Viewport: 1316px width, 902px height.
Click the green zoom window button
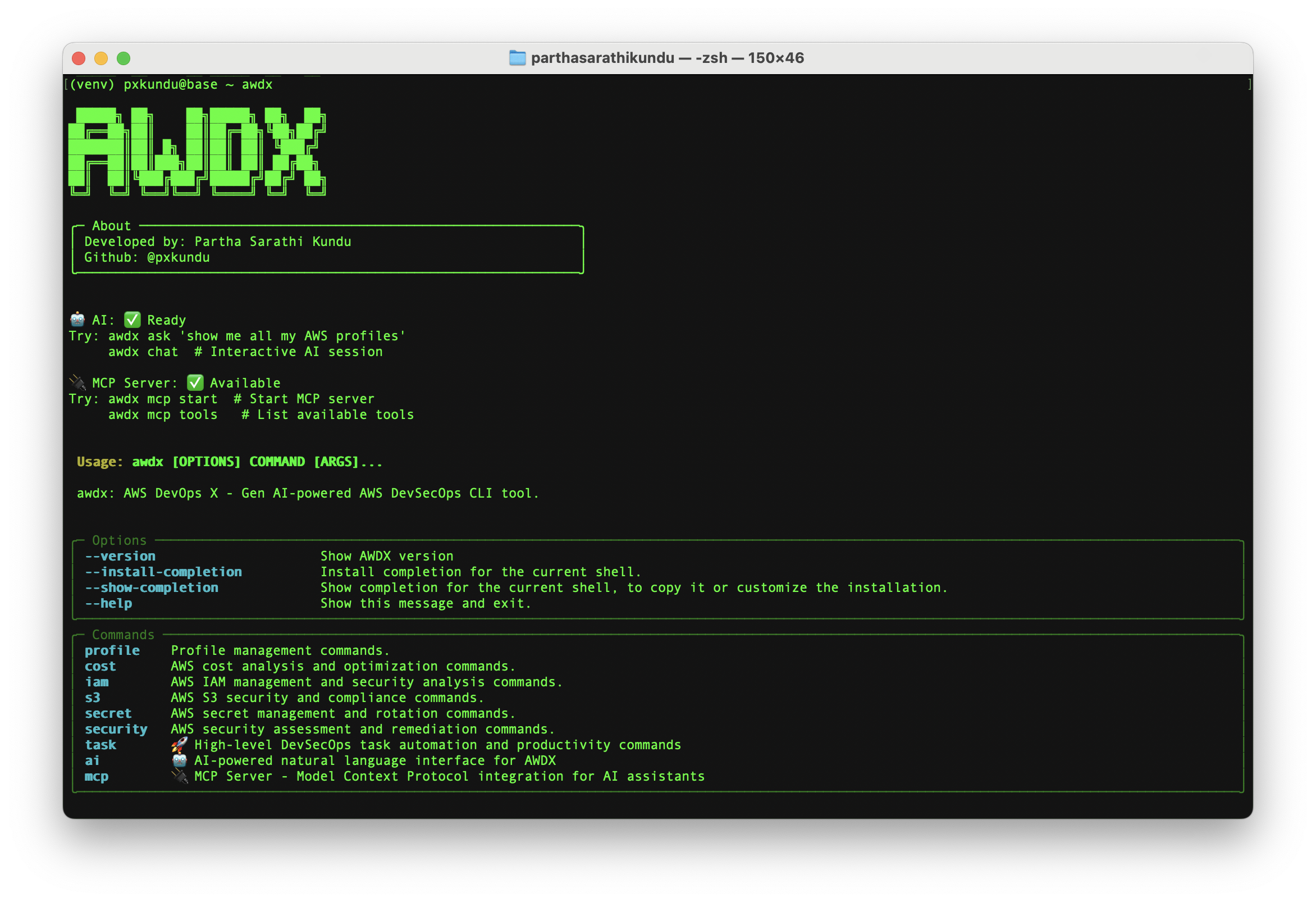[124, 58]
